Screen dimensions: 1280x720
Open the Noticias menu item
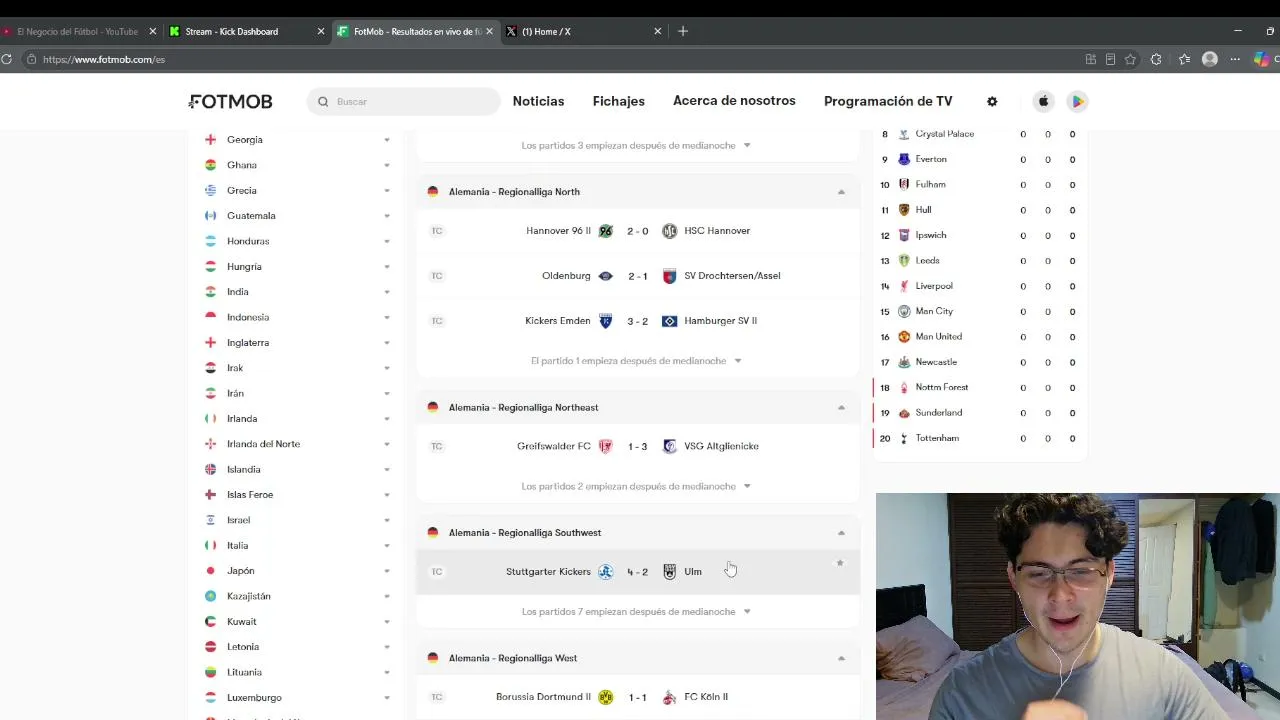(x=538, y=101)
